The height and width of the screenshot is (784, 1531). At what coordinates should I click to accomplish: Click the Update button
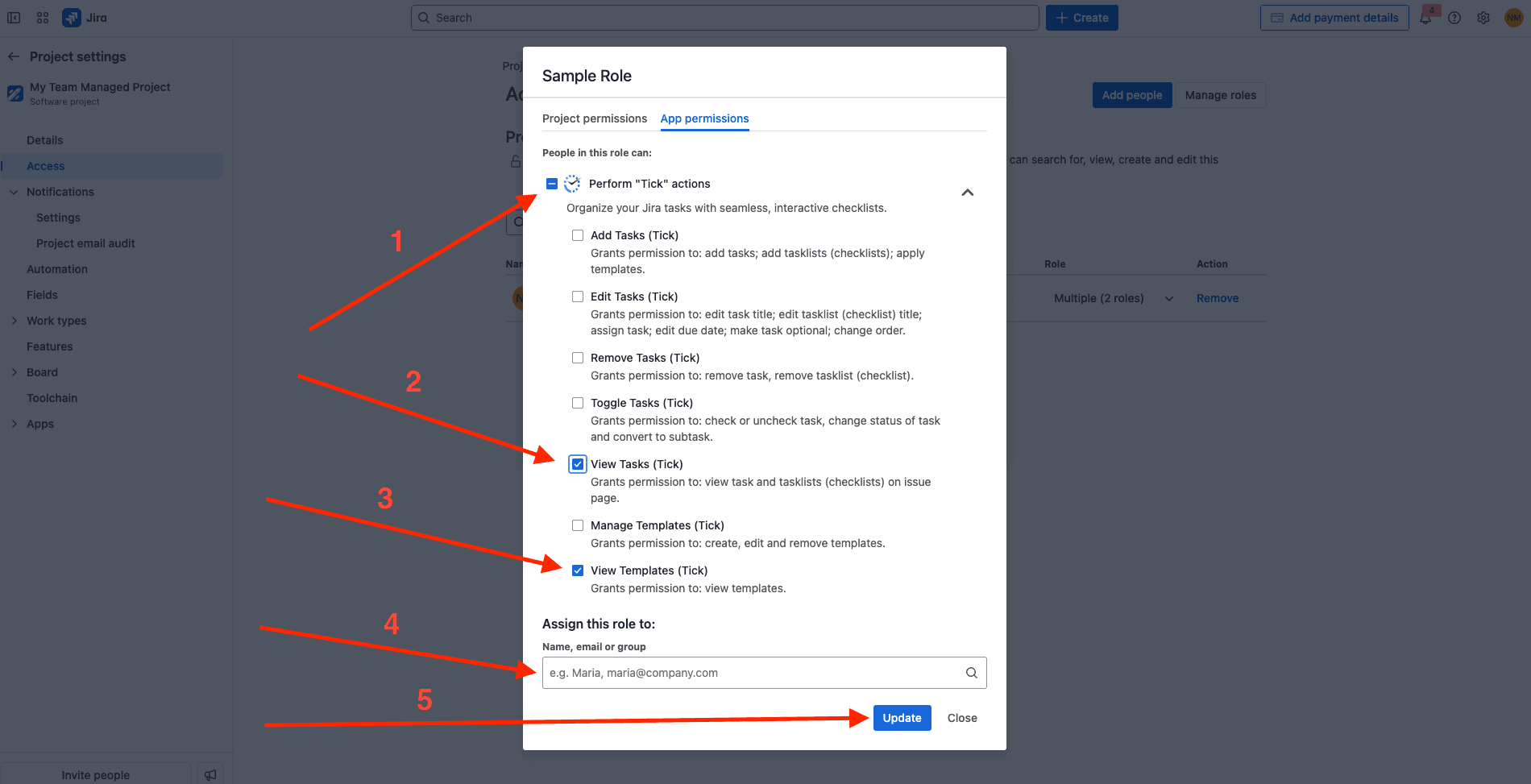[902, 718]
